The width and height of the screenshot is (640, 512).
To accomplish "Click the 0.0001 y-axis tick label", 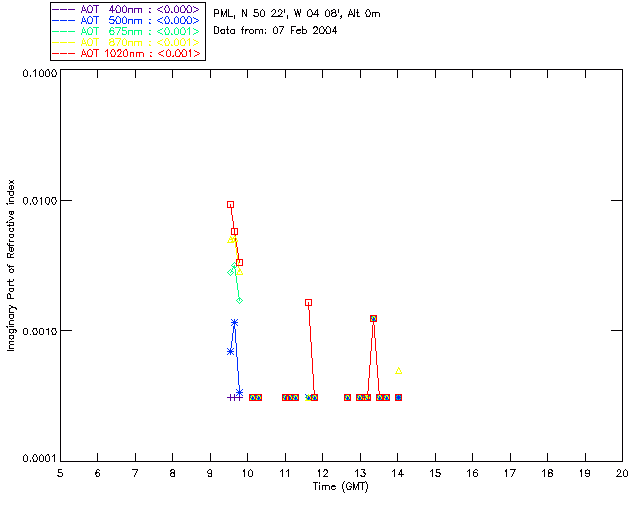I will [40, 459].
